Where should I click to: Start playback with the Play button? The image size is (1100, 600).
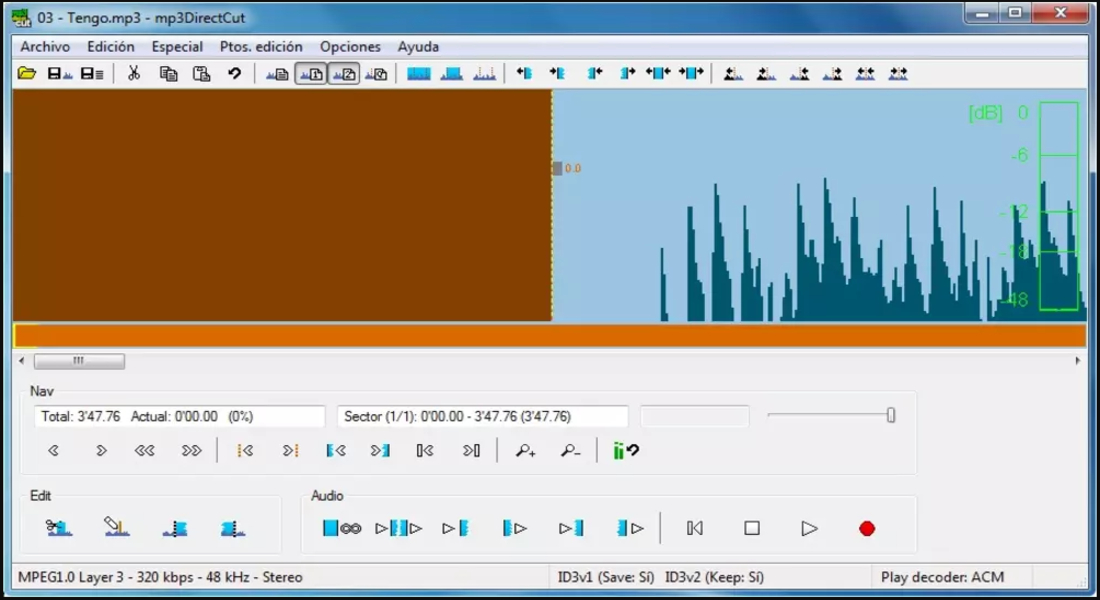(x=809, y=528)
